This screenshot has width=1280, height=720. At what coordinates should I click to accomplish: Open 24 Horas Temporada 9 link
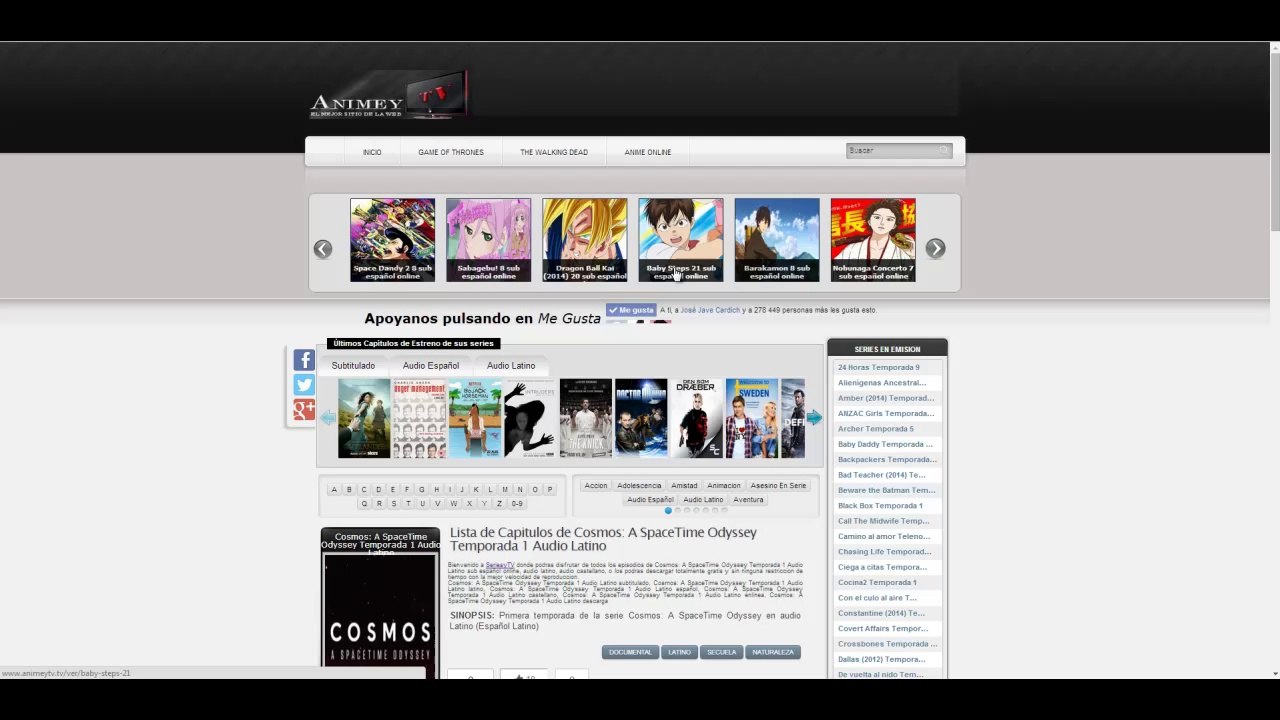879,368
